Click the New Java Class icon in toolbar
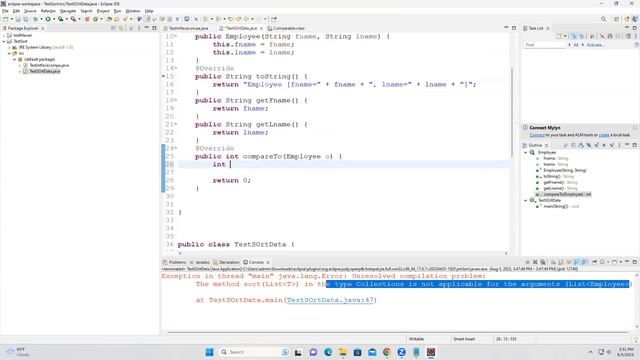Screen dimensions: 640x360 tap(95, 19)
